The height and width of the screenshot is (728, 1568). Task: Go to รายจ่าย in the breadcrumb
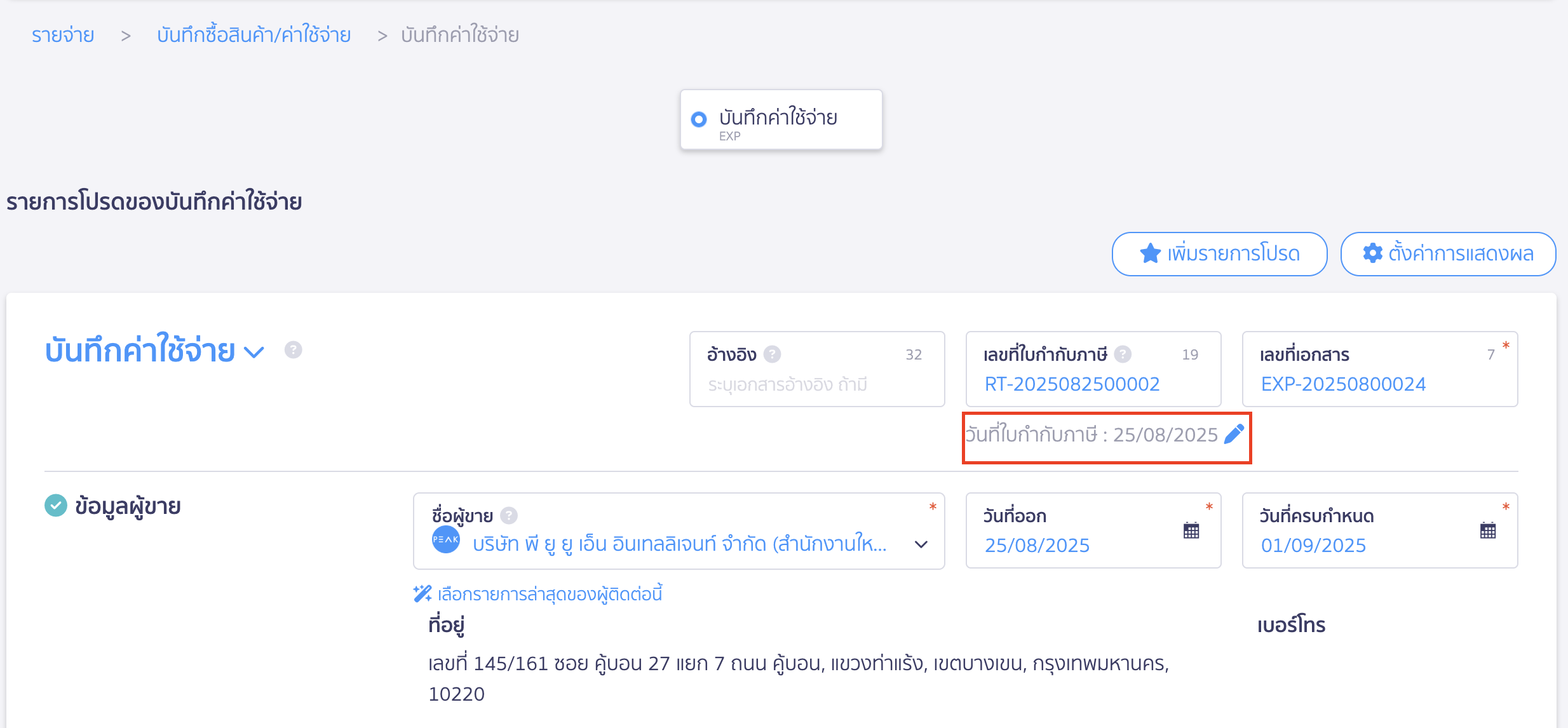63,35
